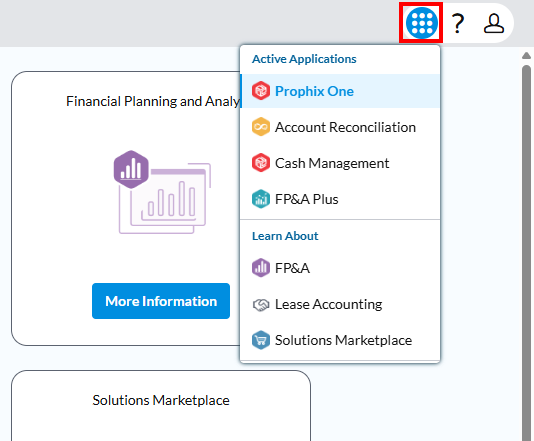Open Solutions Marketplace menu entry
Viewport: 534px width, 441px height.
[340, 340]
